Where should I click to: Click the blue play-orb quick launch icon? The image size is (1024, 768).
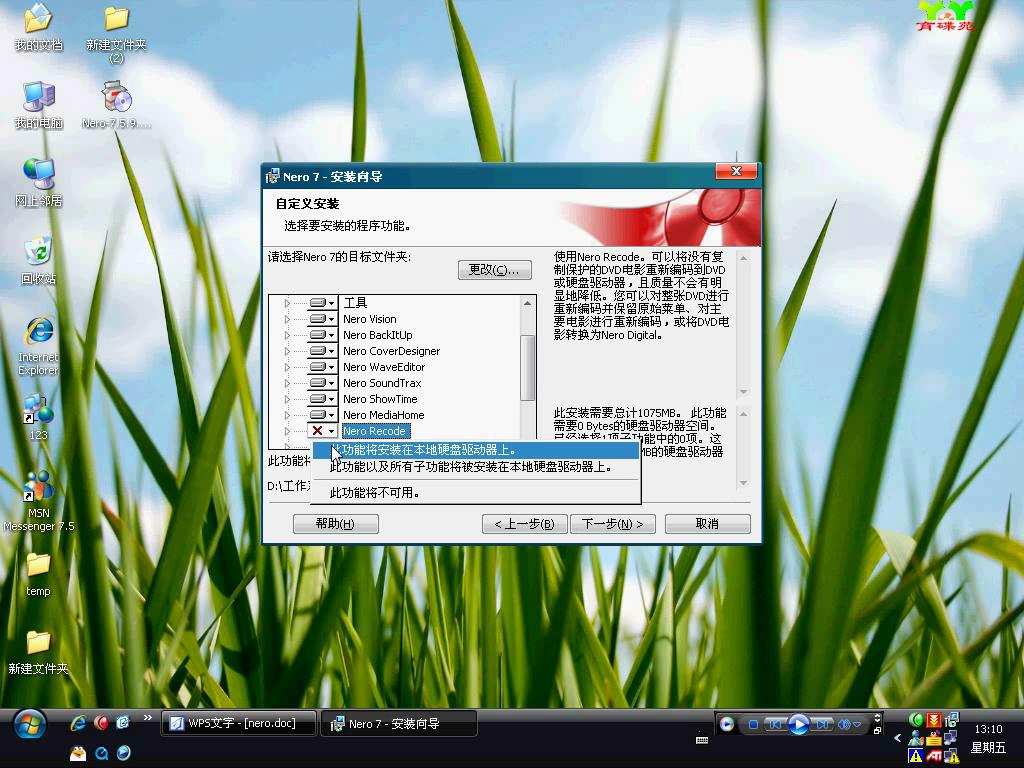click(x=123, y=753)
